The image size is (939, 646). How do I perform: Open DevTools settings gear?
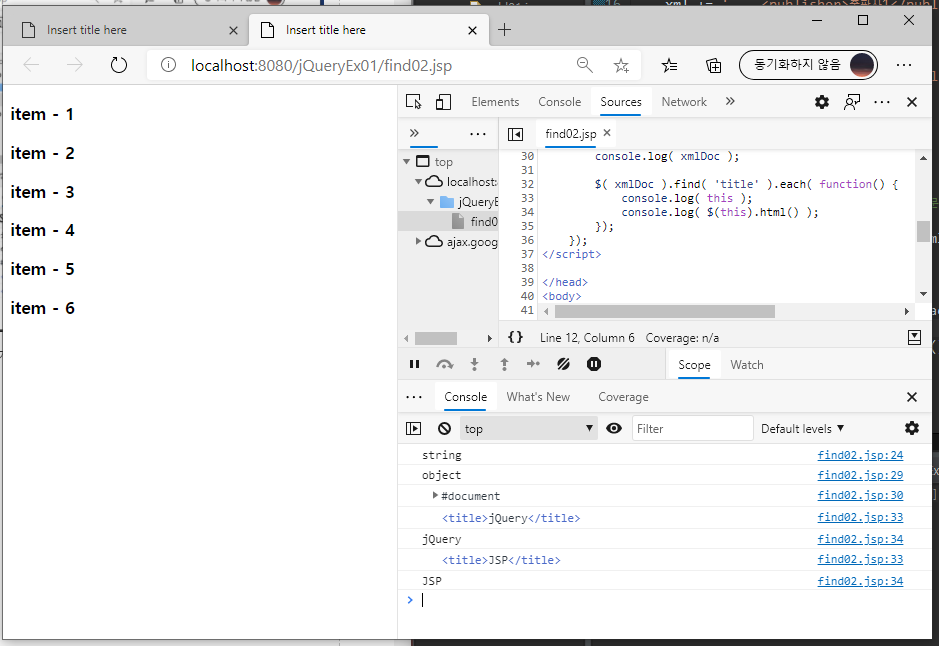click(822, 102)
